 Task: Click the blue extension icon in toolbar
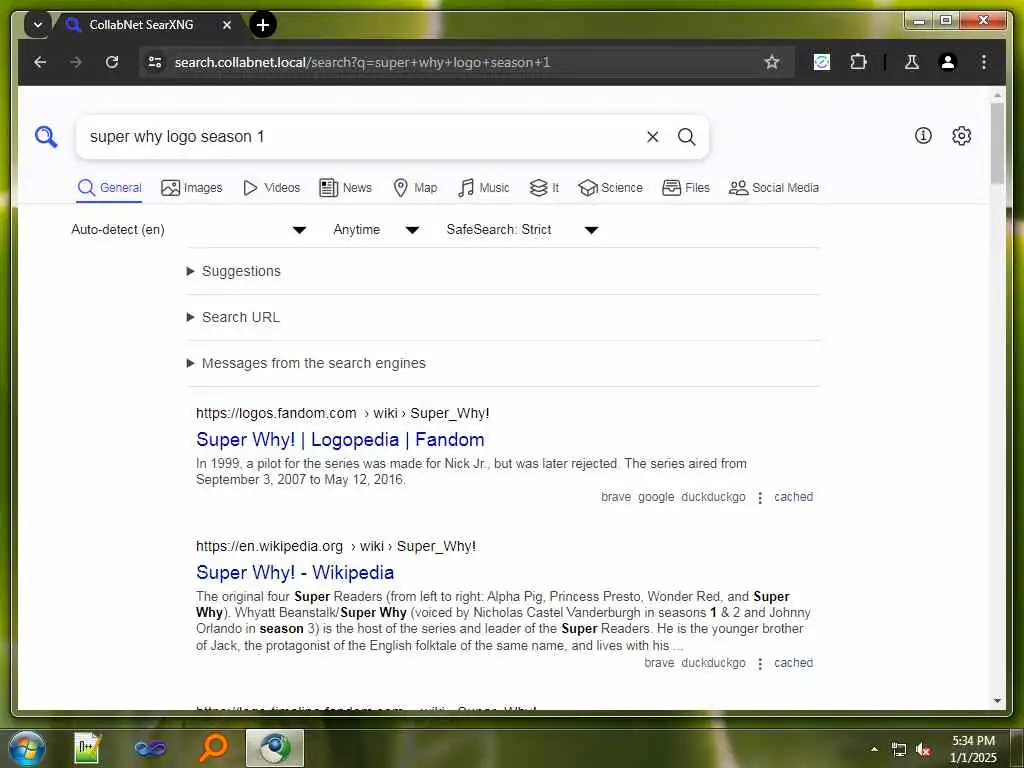tap(822, 62)
